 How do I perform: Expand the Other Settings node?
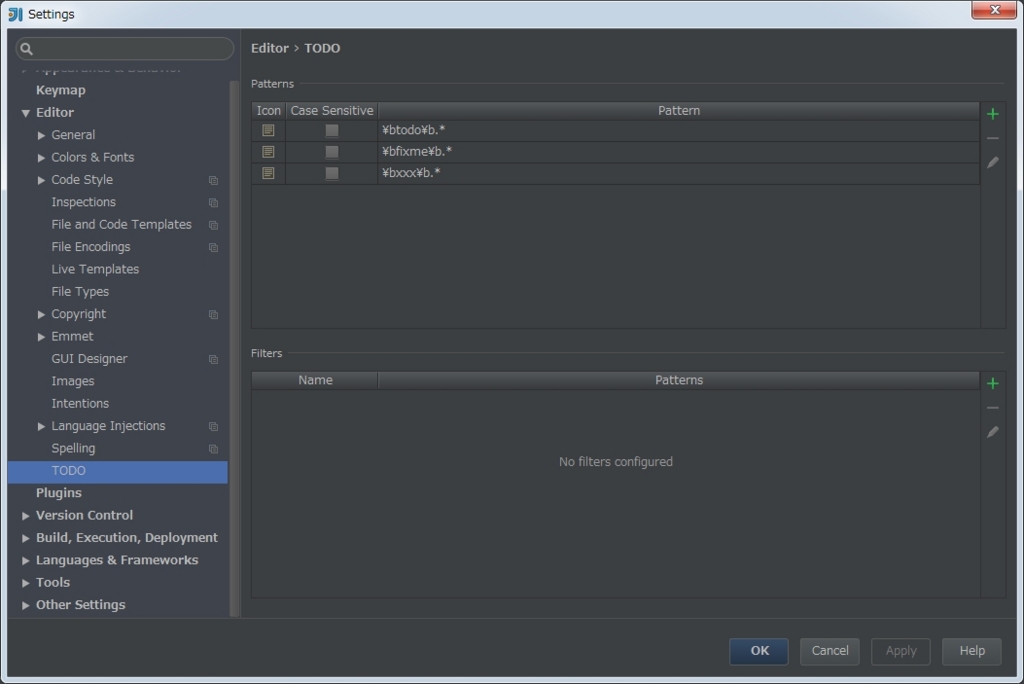pyautogui.click(x=25, y=605)
